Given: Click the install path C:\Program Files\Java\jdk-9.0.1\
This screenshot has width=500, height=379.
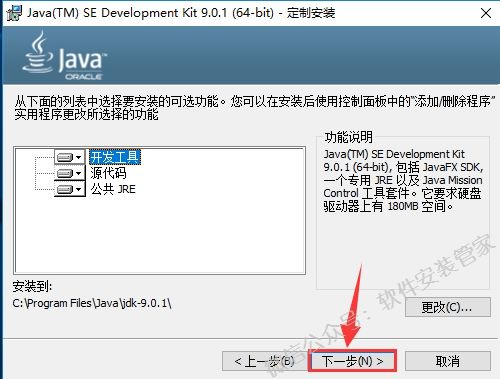Looking at the screenshot, I should pyautogui.click(x=92, y=303).
